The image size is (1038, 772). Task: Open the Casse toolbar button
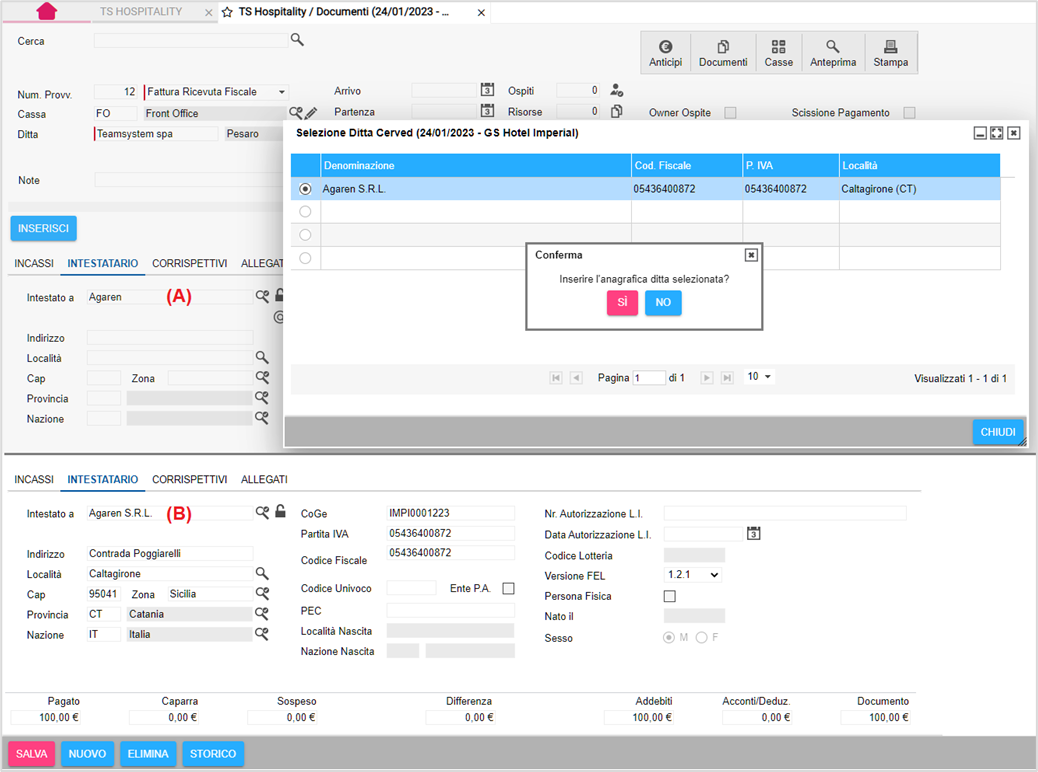pyautogui.click(x=778, y=53)
